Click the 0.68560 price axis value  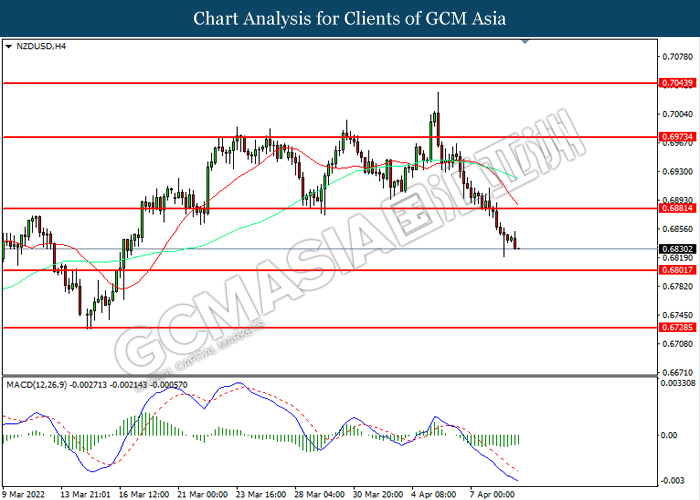pos(677,229)
